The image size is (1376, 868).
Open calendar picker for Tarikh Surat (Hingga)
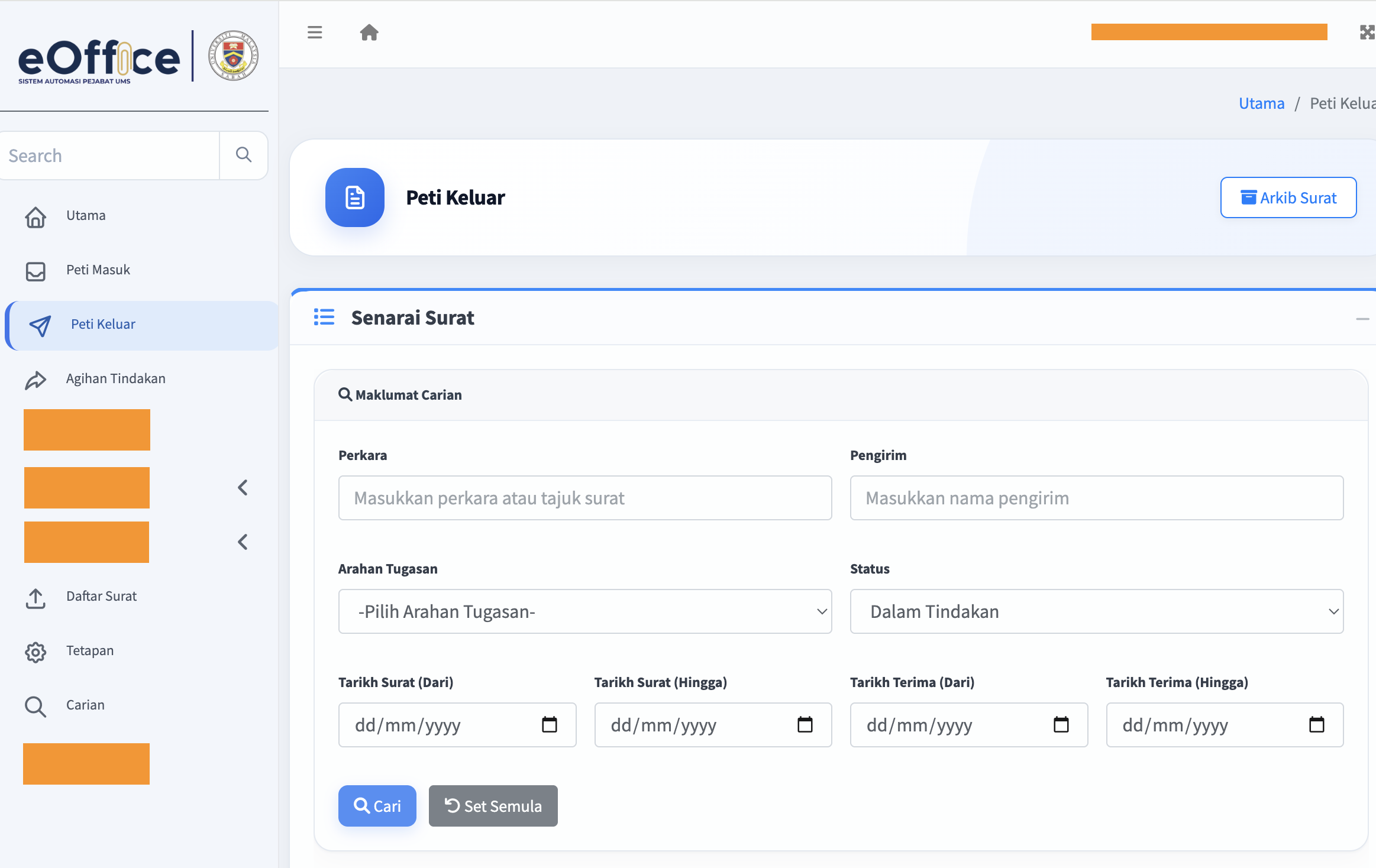pyautogui.click(x=805, y=724)
